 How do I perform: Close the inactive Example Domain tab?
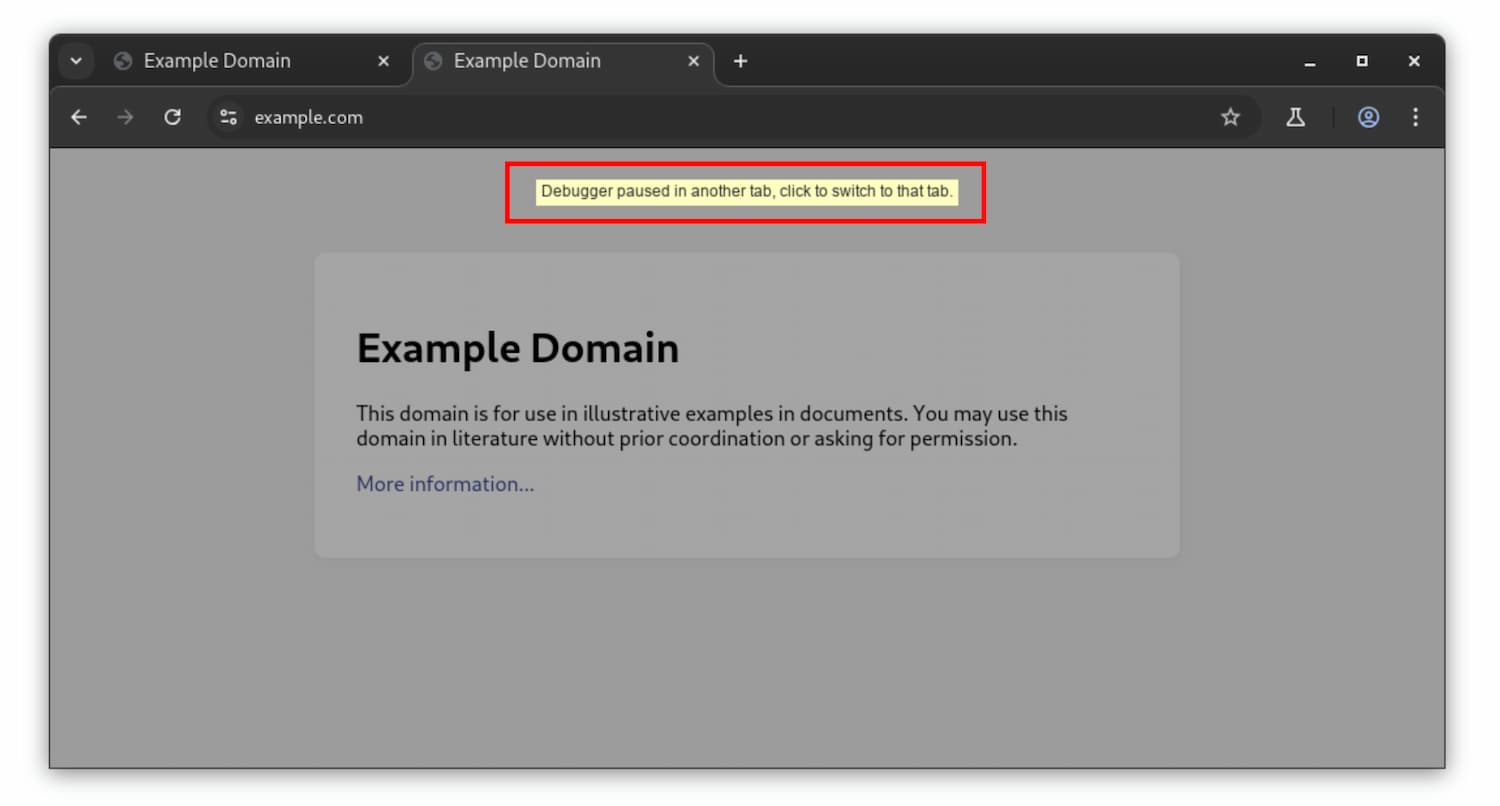tap(383, 61)
